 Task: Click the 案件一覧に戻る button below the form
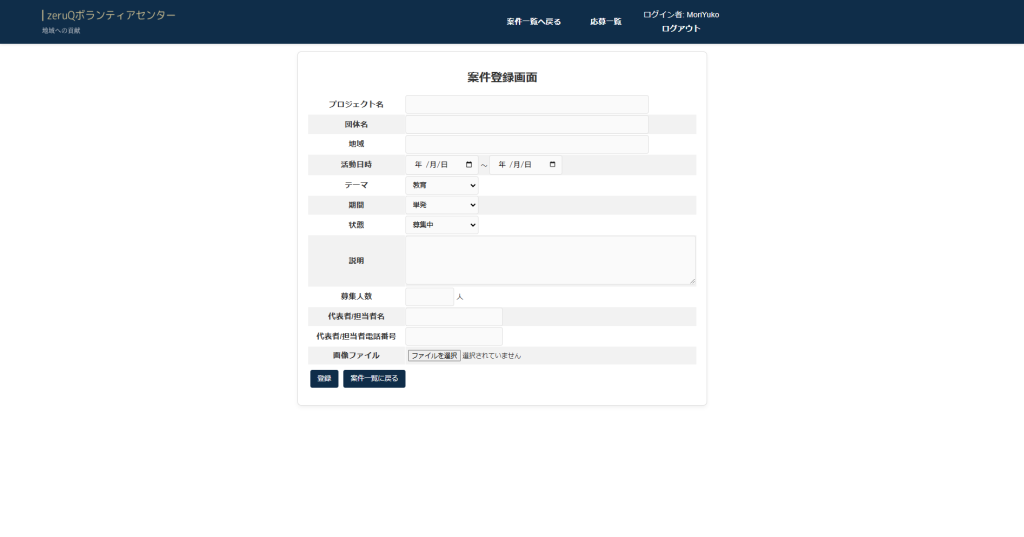[374, 379]
